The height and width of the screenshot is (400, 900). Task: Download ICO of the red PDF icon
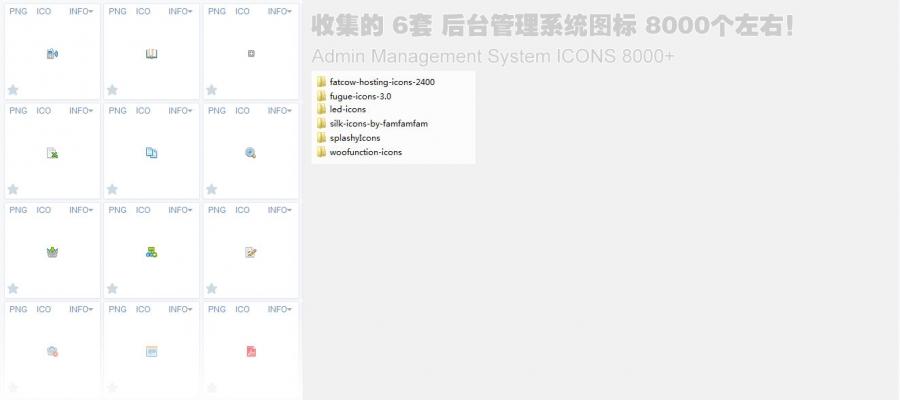[242, 309]
